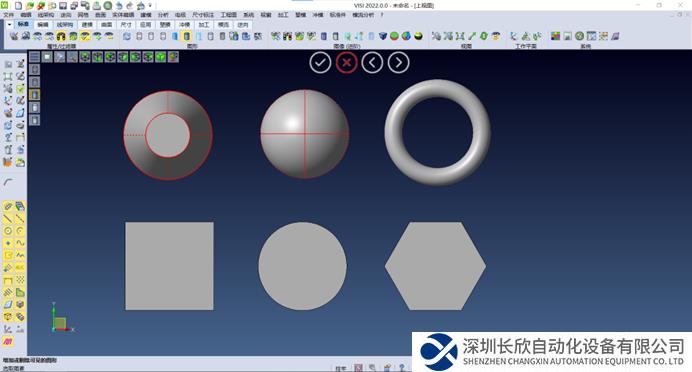Image resolution: width=692 pixels, height=372 pixels.
Task: Toggle the highlighted blue cylinder shading mode
Action: click(x=187, y=36)
